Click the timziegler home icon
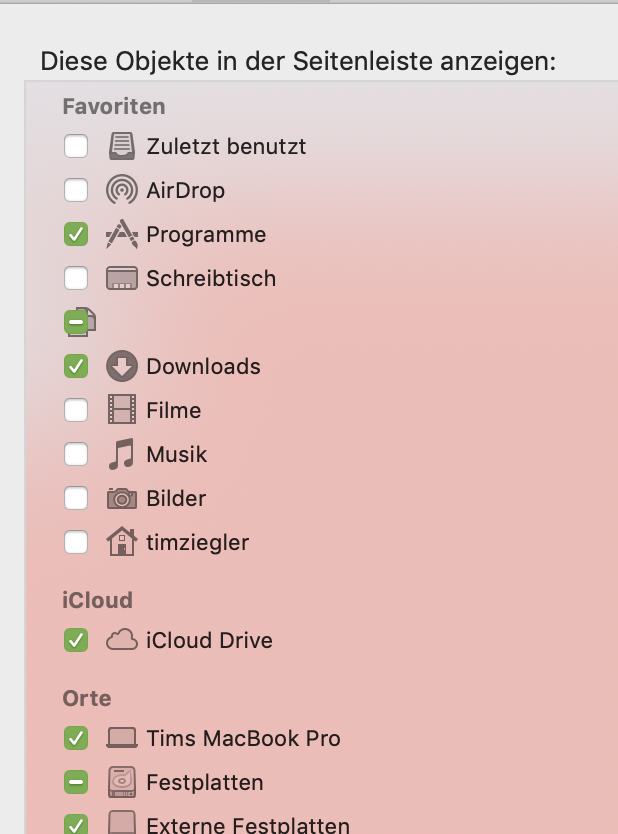The width and height of the screenshot is (618, 834). [122, 542]
